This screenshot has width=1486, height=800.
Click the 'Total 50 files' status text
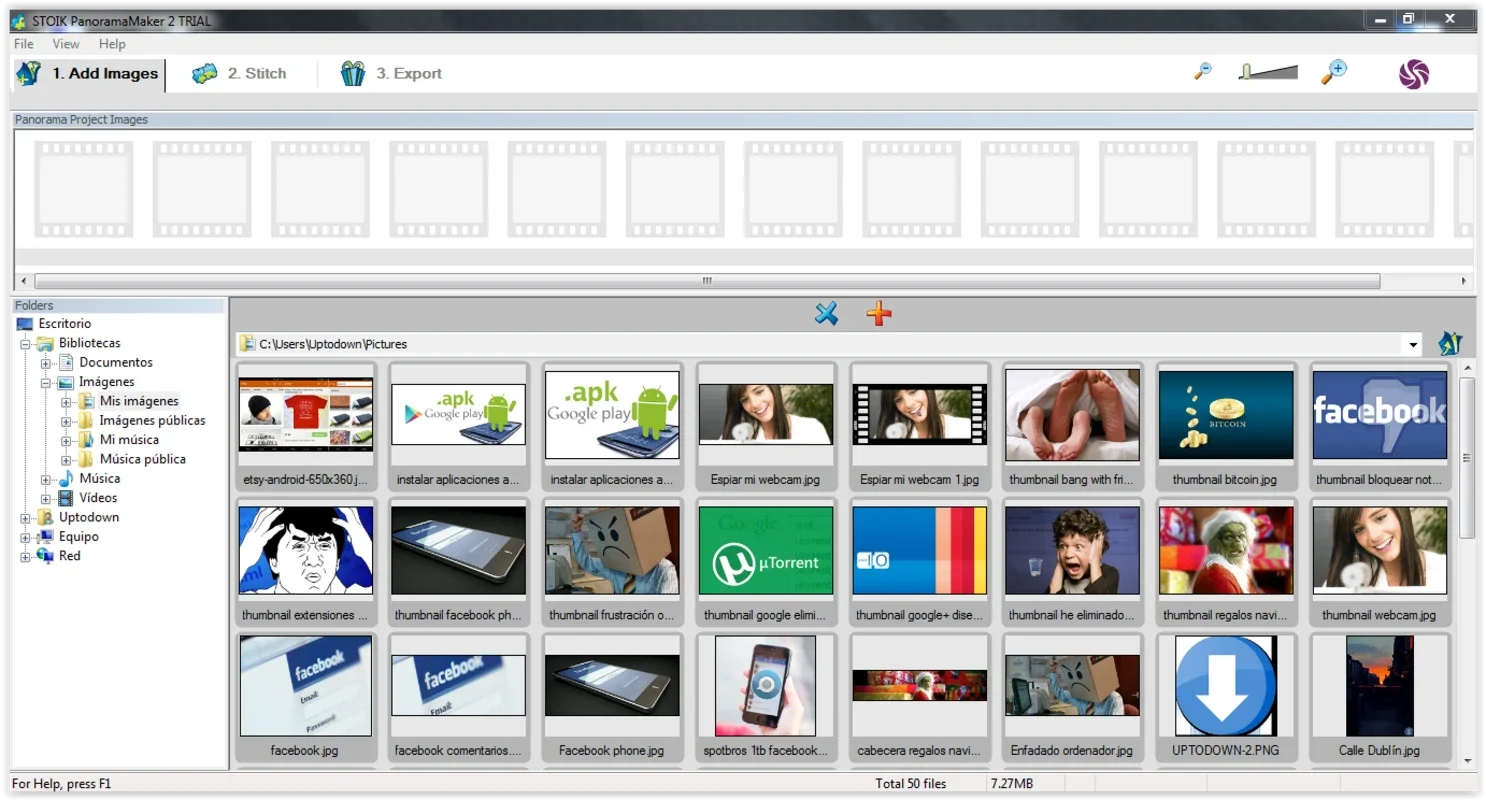point(911,784)
